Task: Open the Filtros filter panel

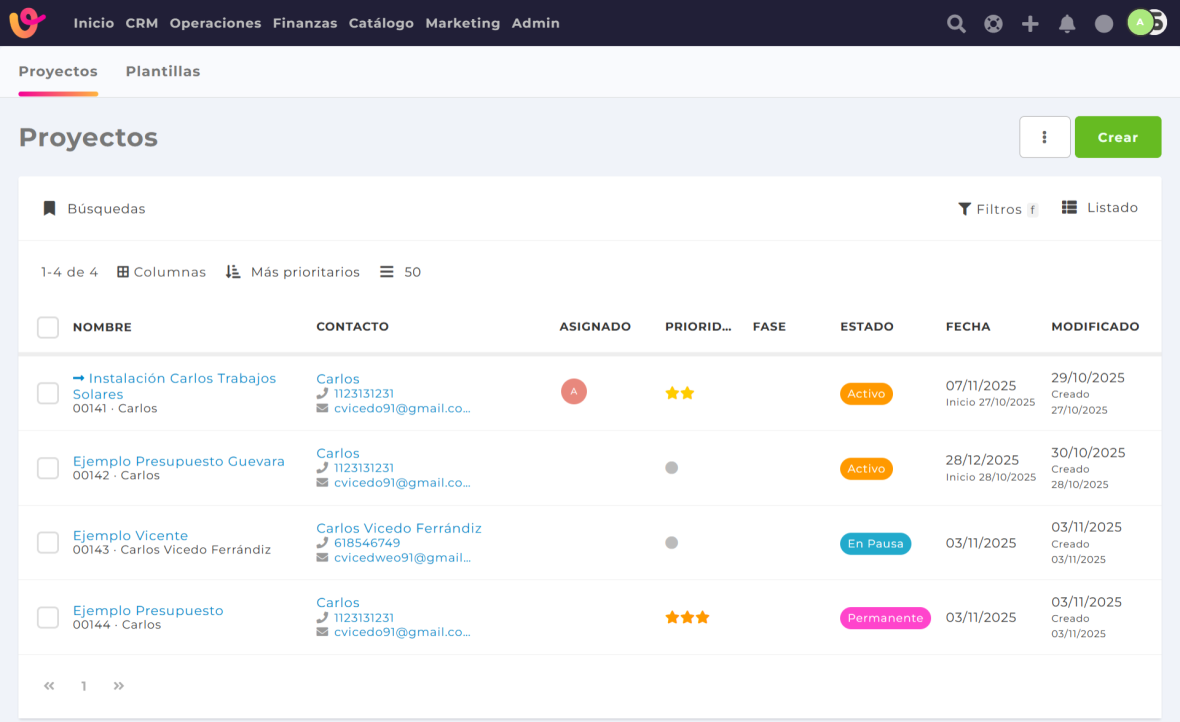Action: (x=997, y=209)
